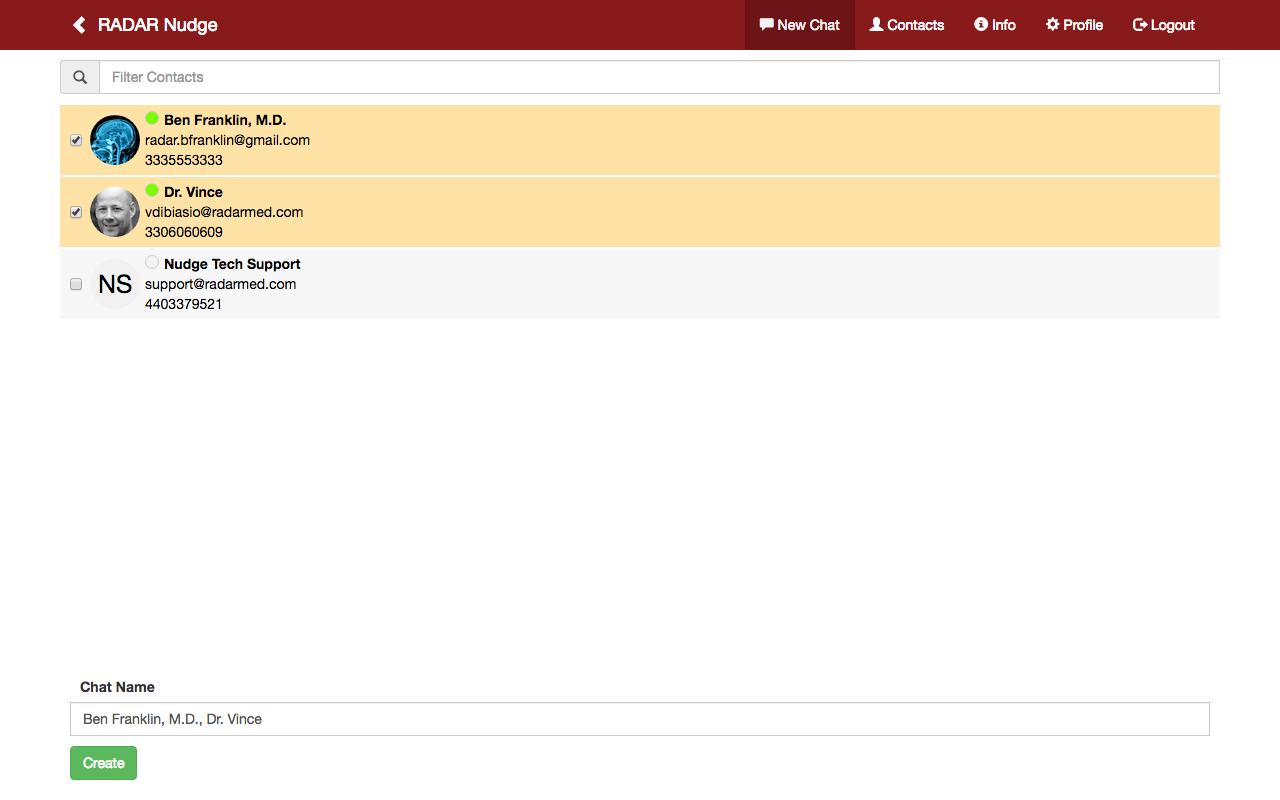
Task: Uncheck Ben Franklin, M.D. checkbox
Action: (x=76, y=140)
